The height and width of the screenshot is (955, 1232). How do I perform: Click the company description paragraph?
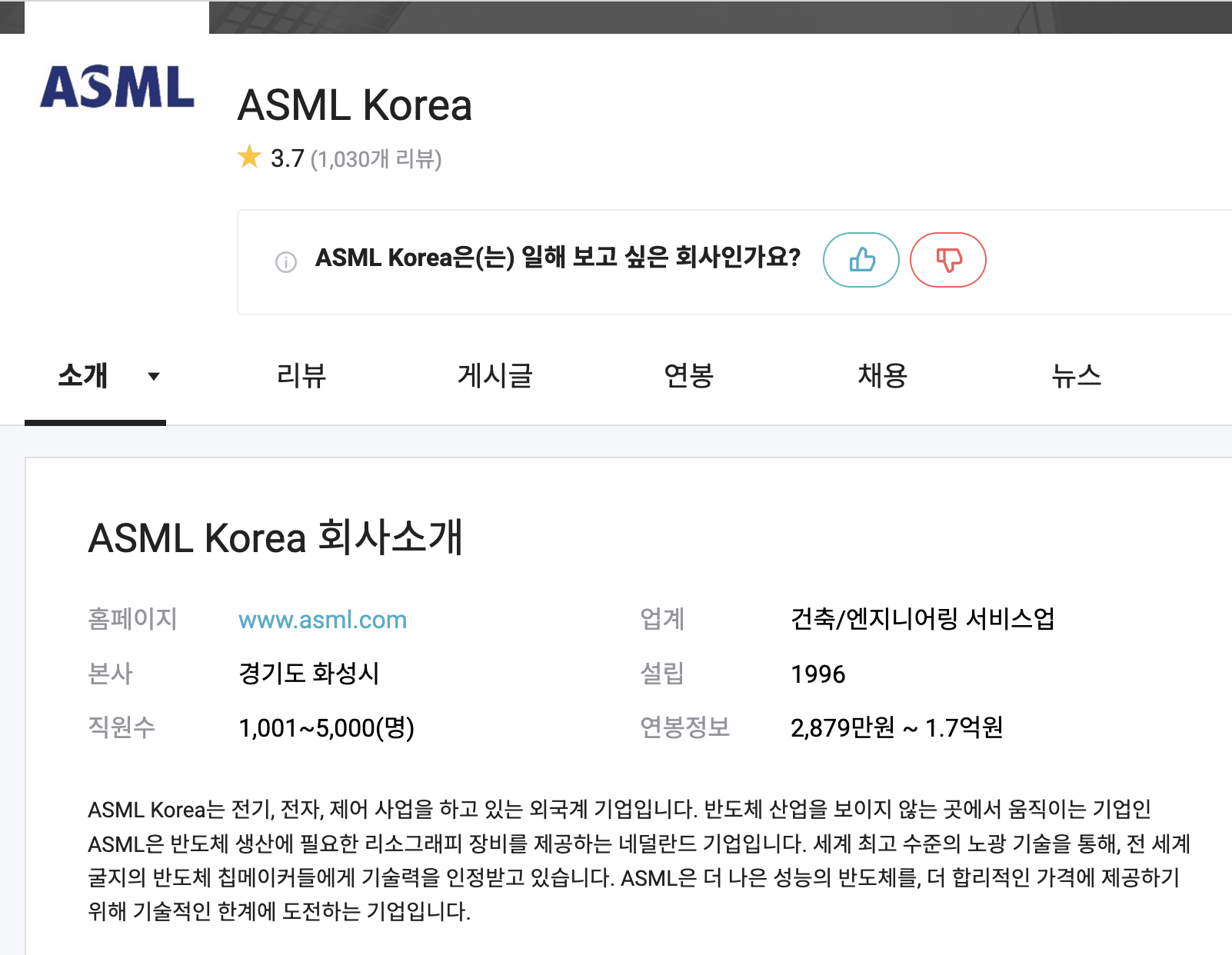pyautogui.click(x=639, y=860)
